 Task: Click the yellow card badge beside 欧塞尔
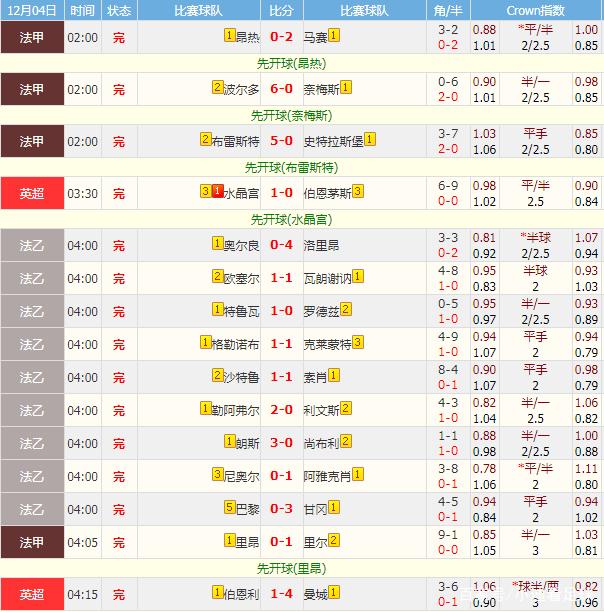(x=217, y=276)
